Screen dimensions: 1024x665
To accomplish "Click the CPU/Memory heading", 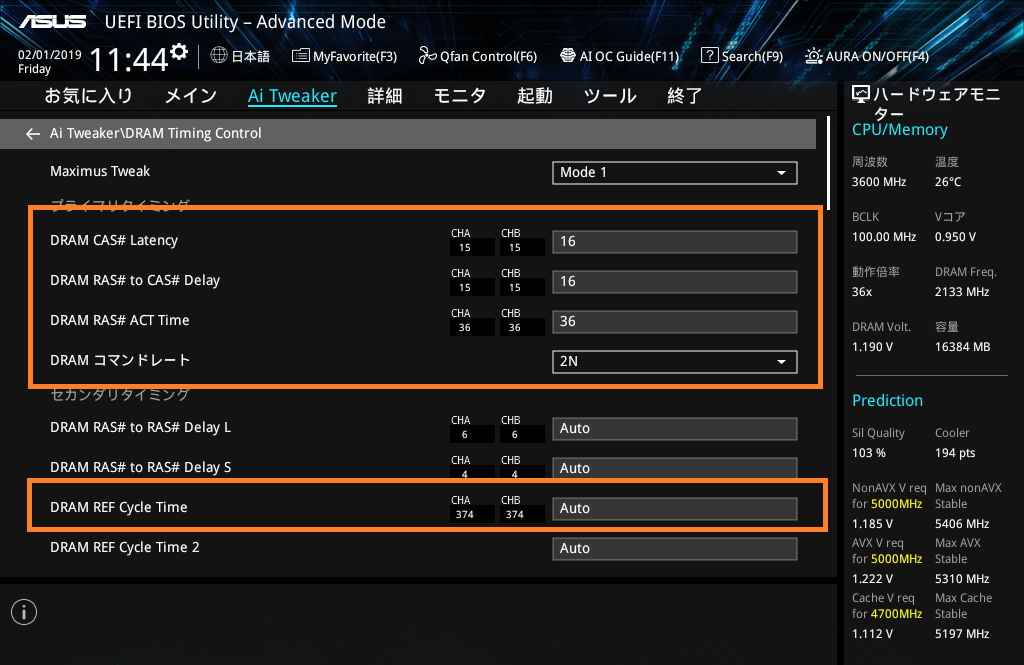I will click(899, 130).
